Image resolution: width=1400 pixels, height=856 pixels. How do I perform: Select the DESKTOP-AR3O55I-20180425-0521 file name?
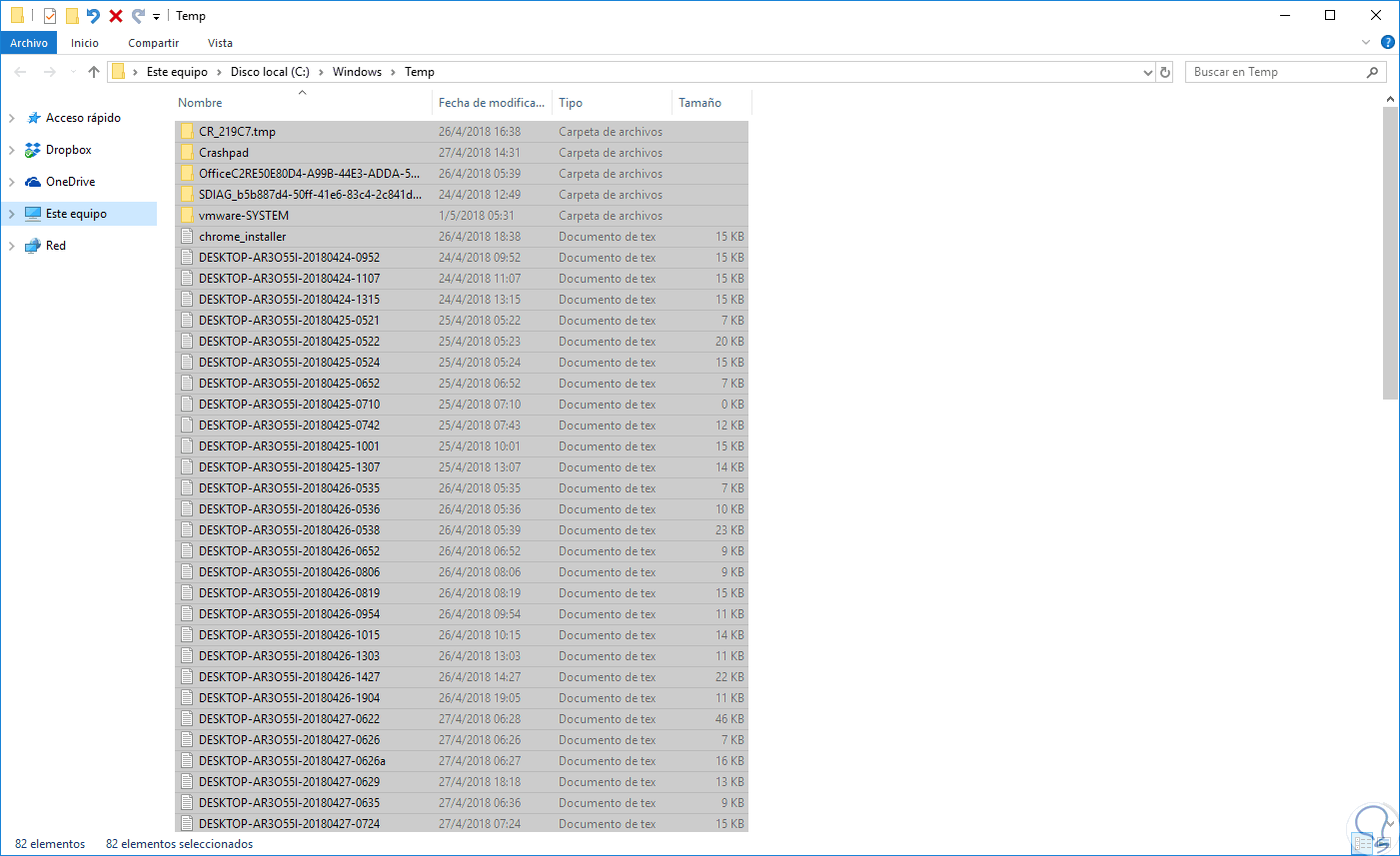[289, 321]
